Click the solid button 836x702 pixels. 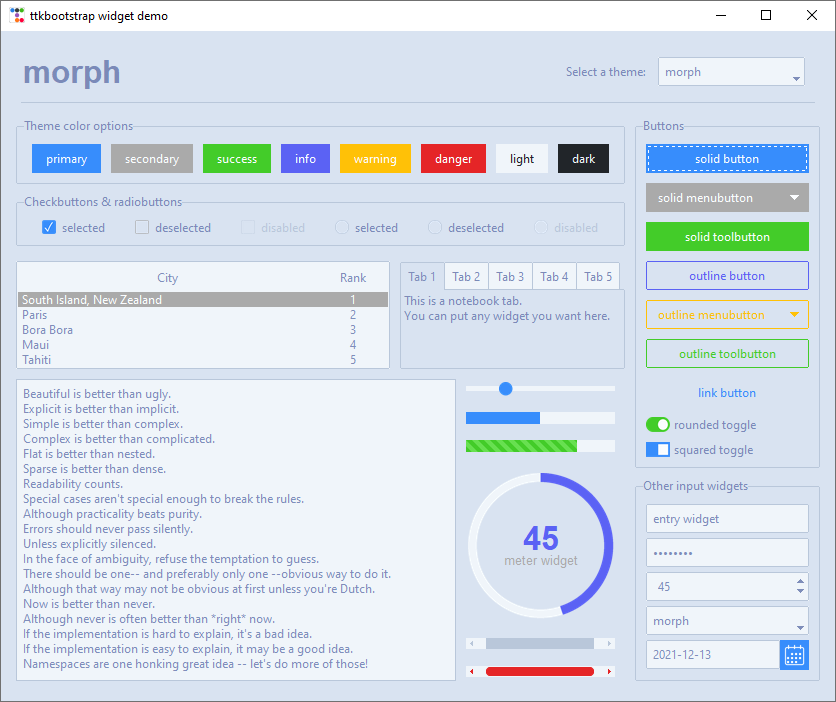point(727,158)
